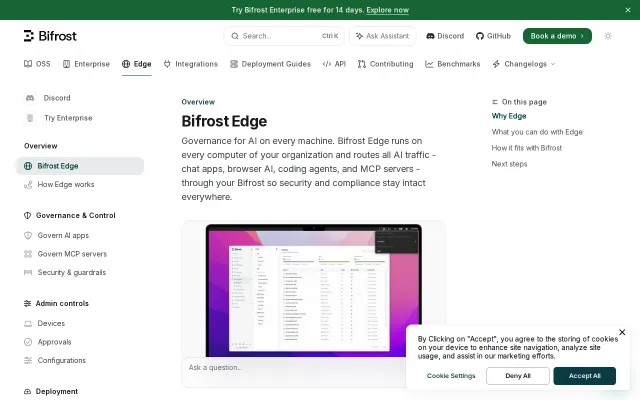Click the magnifier icon in Search
The height and width of the screenshot is (400, 640).
[235, 36]
